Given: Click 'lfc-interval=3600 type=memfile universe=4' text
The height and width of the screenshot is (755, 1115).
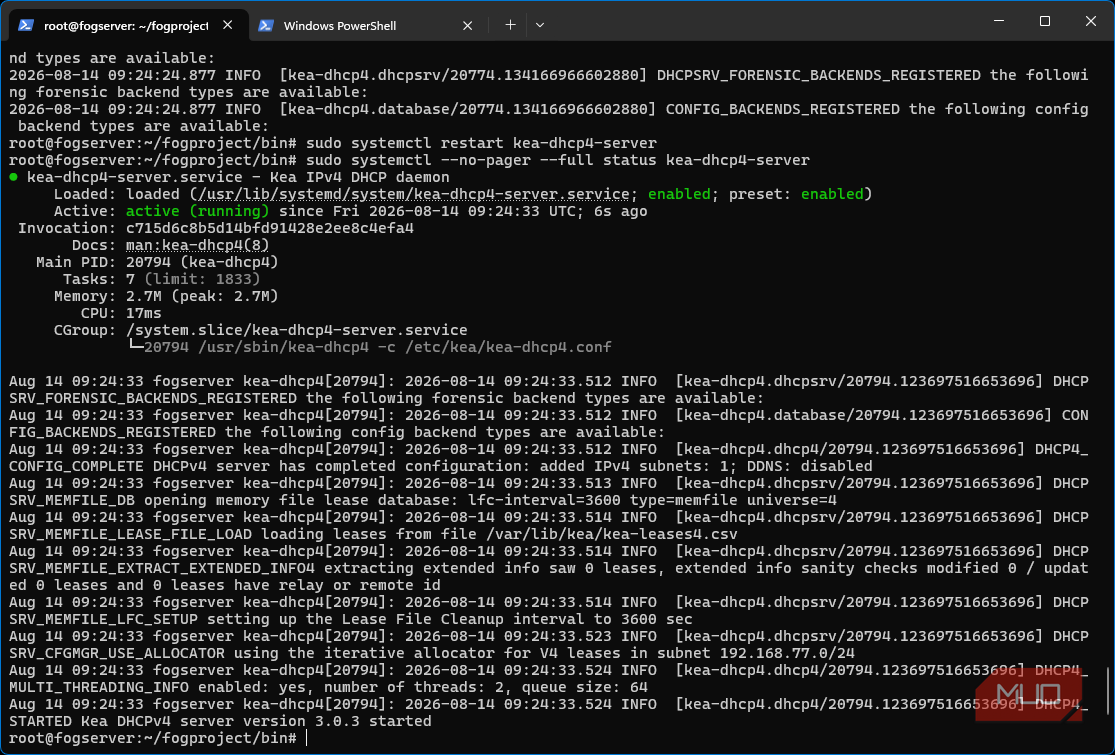Looking at the screenshot, I should pyautogui.click(x=652, y=500).
